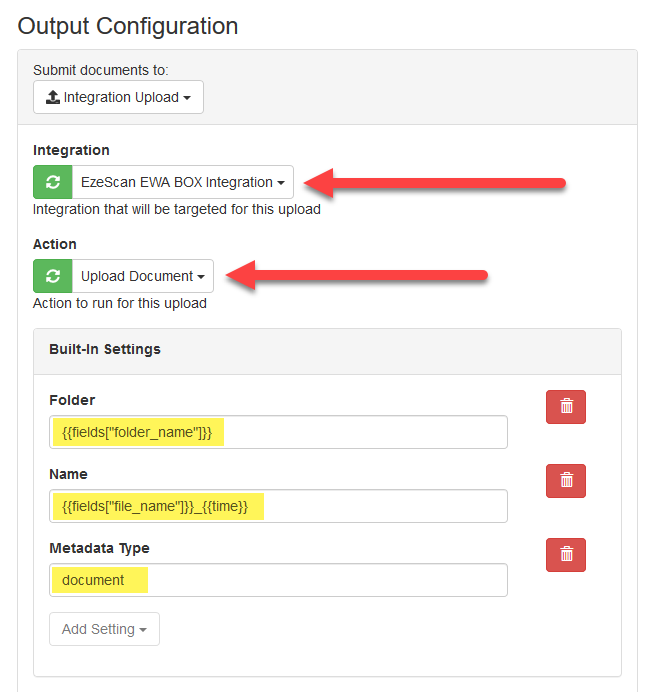Click the bold Folder label
This screenshot has height=692, width=656.
pyautogui.click(x=72, y=400)
